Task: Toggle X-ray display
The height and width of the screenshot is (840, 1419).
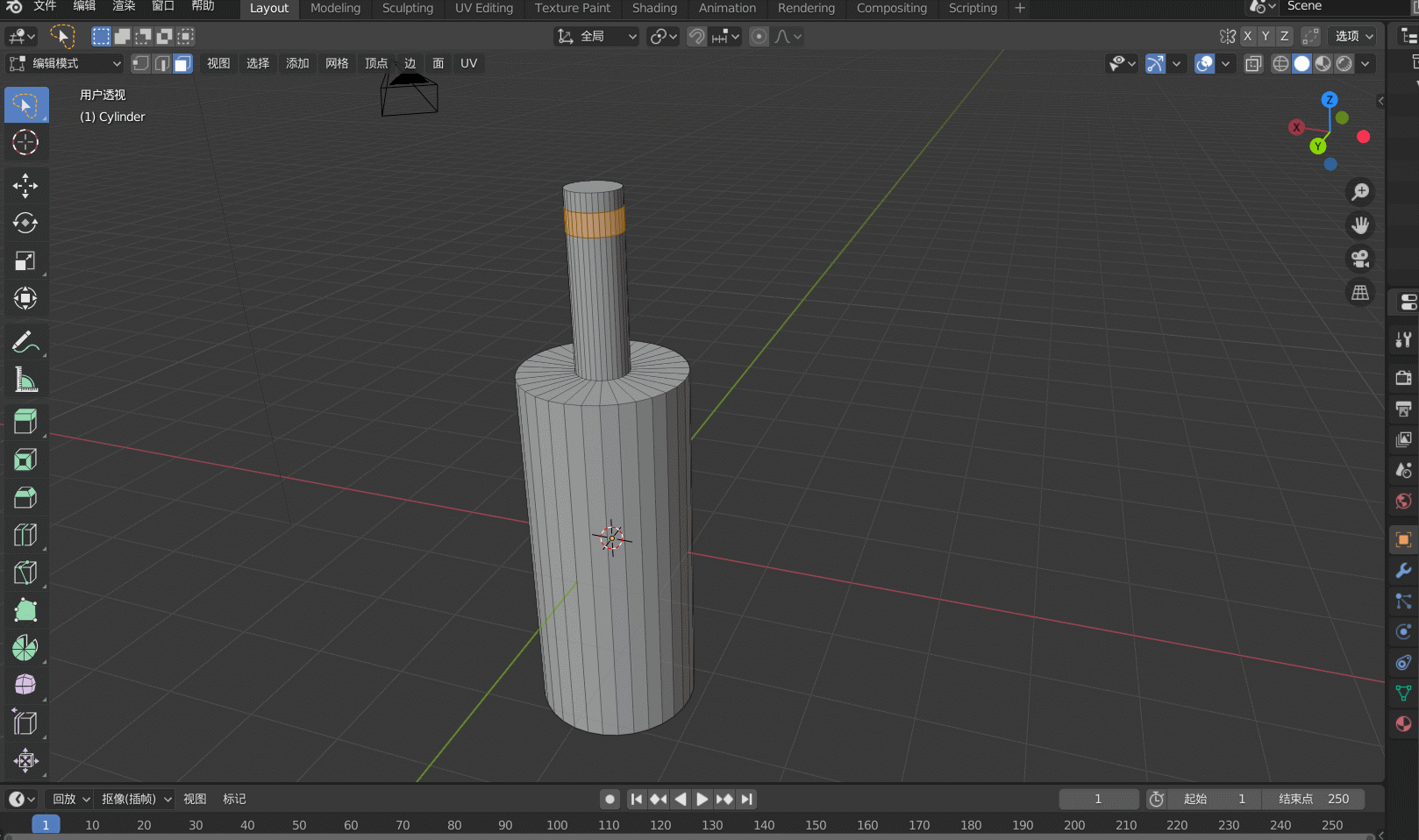Action: coord(1253,63)
